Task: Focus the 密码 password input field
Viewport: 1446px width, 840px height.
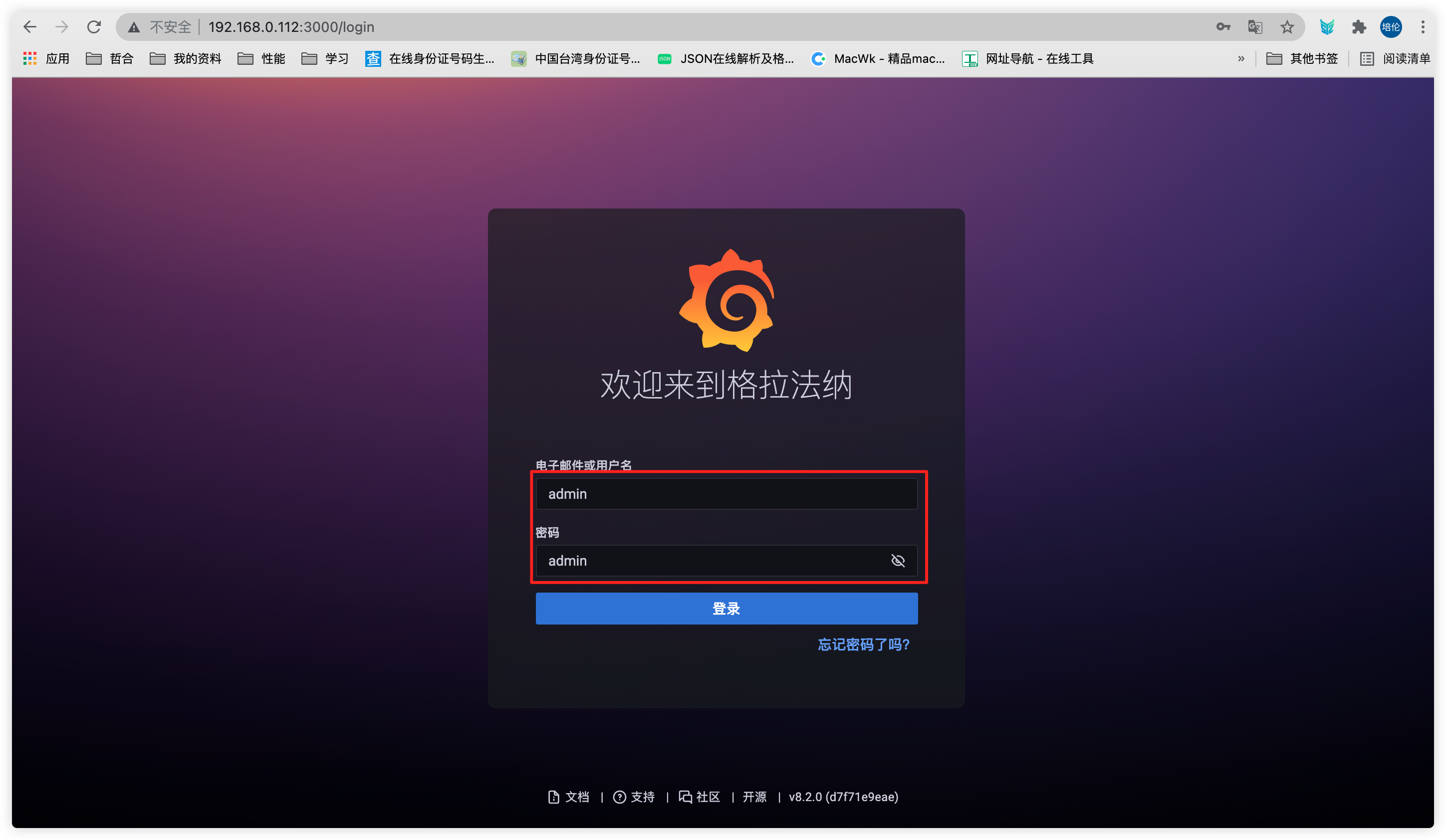Action: point(726,561)
